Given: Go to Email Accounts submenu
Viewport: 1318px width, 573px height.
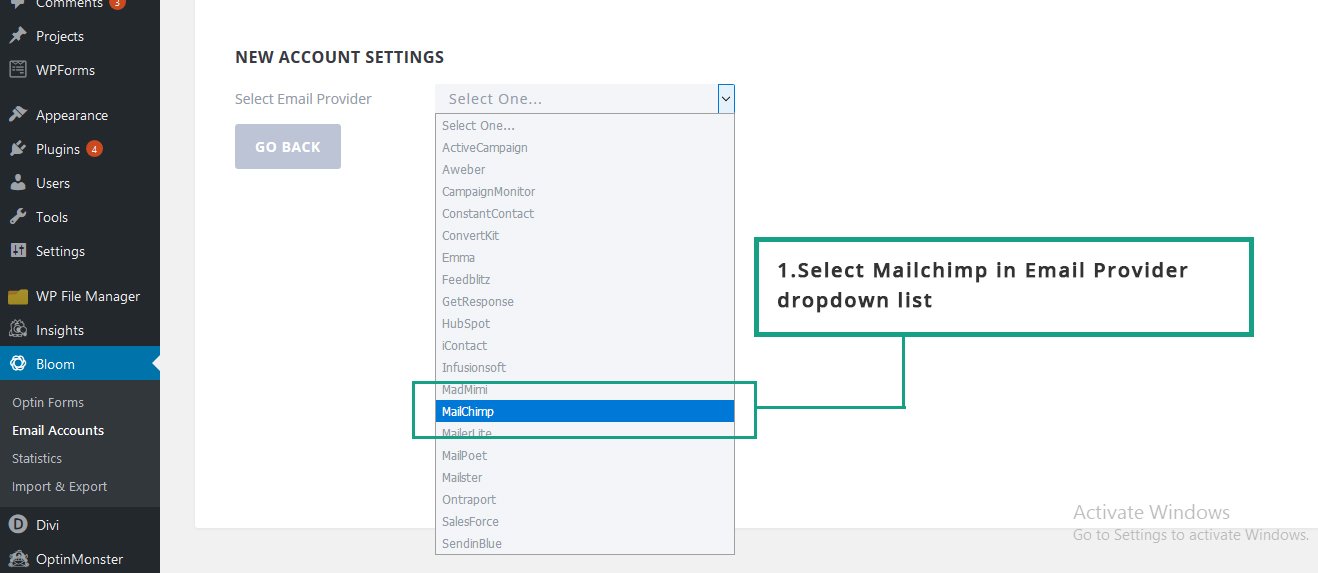Looking at the screenshot, I should 58,430.
